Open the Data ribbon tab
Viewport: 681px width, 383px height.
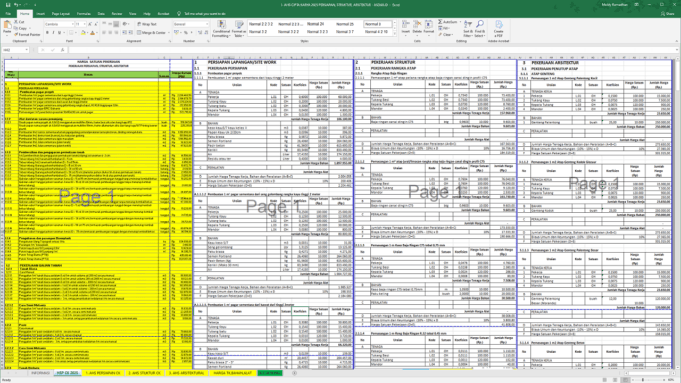(x=101, y=13)
